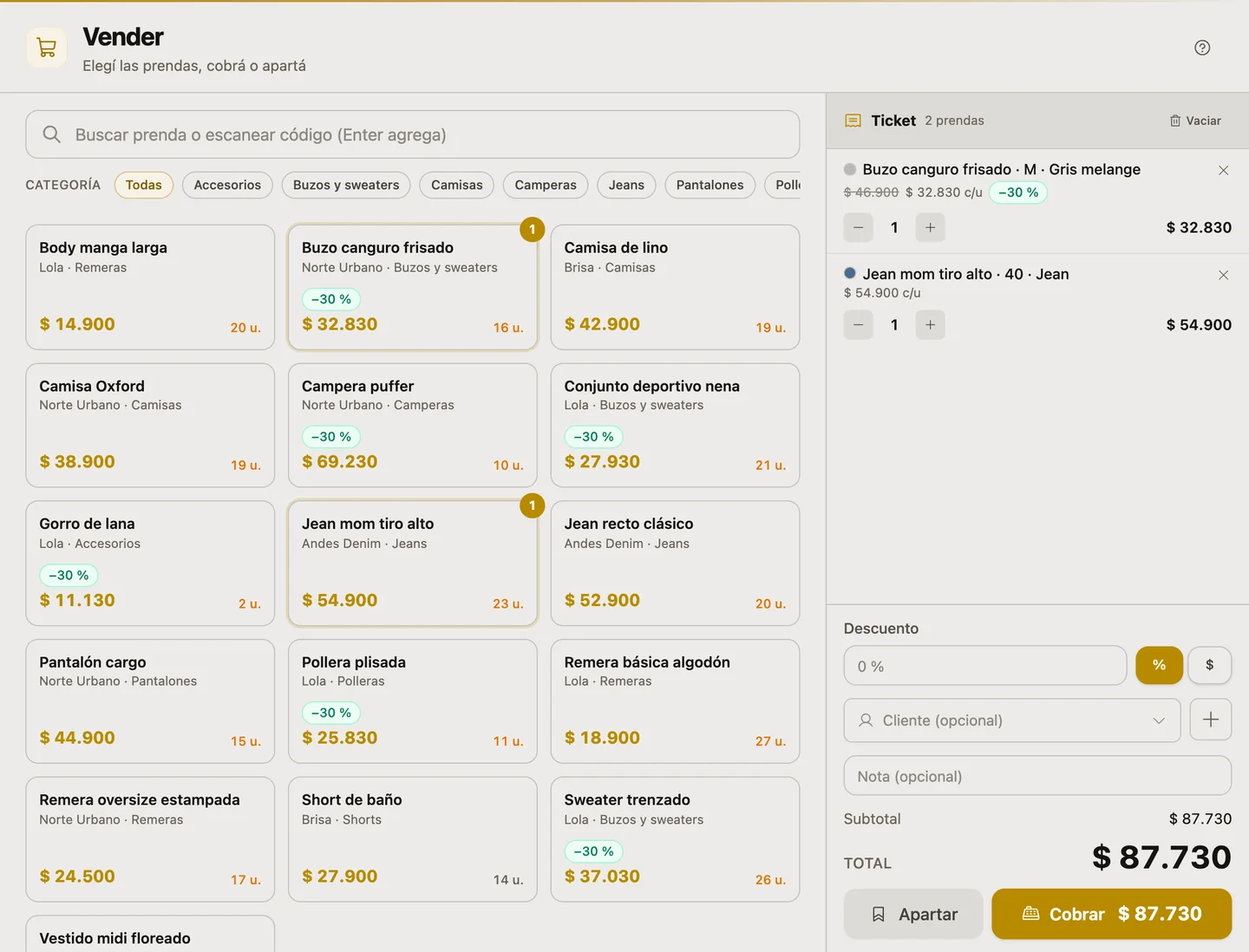1249x952 pixels.
Task: Click the Ticket receipt icon
Action: point(853,121)
